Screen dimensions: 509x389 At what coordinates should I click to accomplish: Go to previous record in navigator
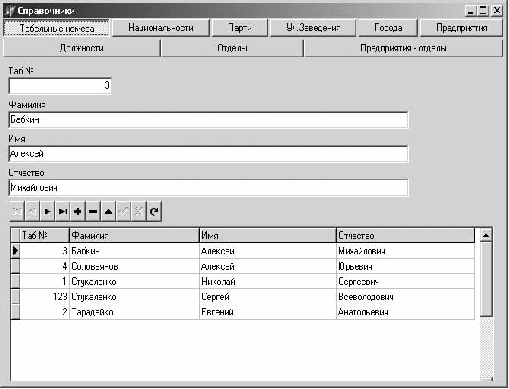point(32,211)
